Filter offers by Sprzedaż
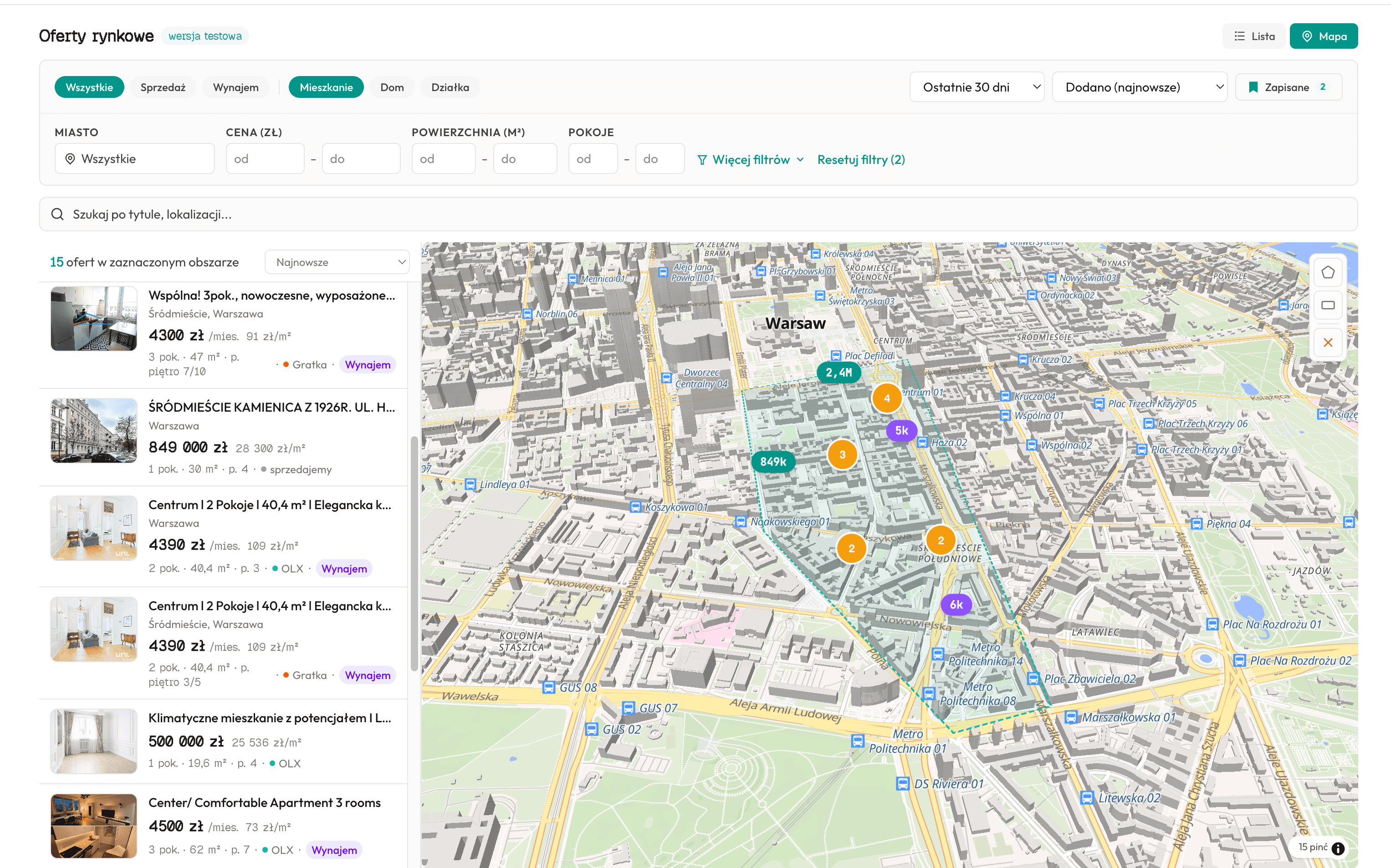Image resolution: width=1391 pixels, height=868 pixels. coord(163,87)
